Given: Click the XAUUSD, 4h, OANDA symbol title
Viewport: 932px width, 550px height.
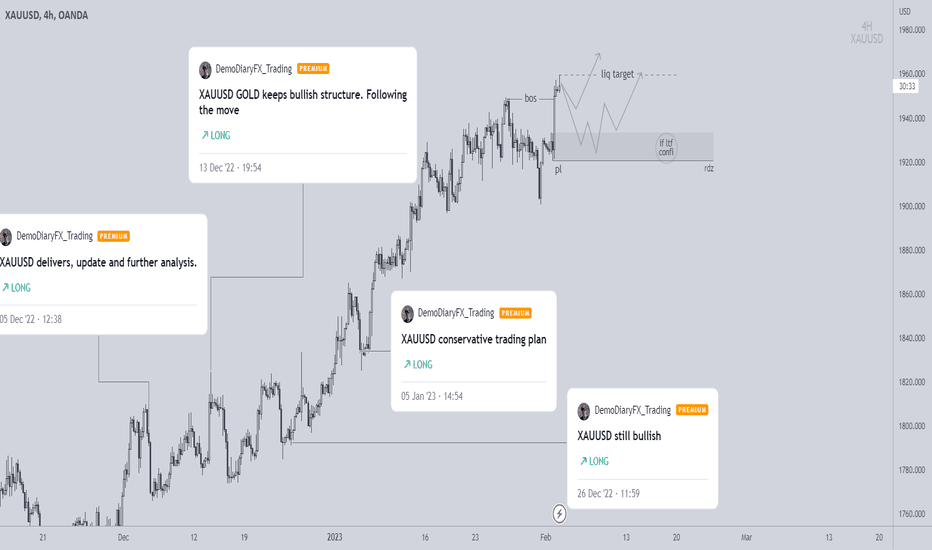Looking at the screenshot, I should pos(46,15).
